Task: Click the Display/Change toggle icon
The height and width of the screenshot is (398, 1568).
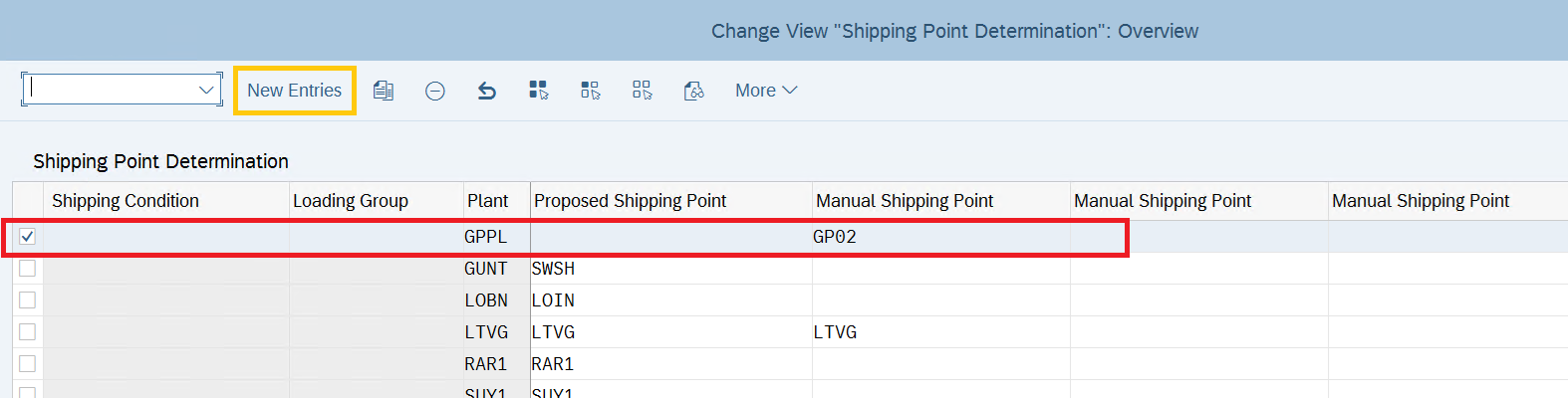Action: (x=694, y=91)
